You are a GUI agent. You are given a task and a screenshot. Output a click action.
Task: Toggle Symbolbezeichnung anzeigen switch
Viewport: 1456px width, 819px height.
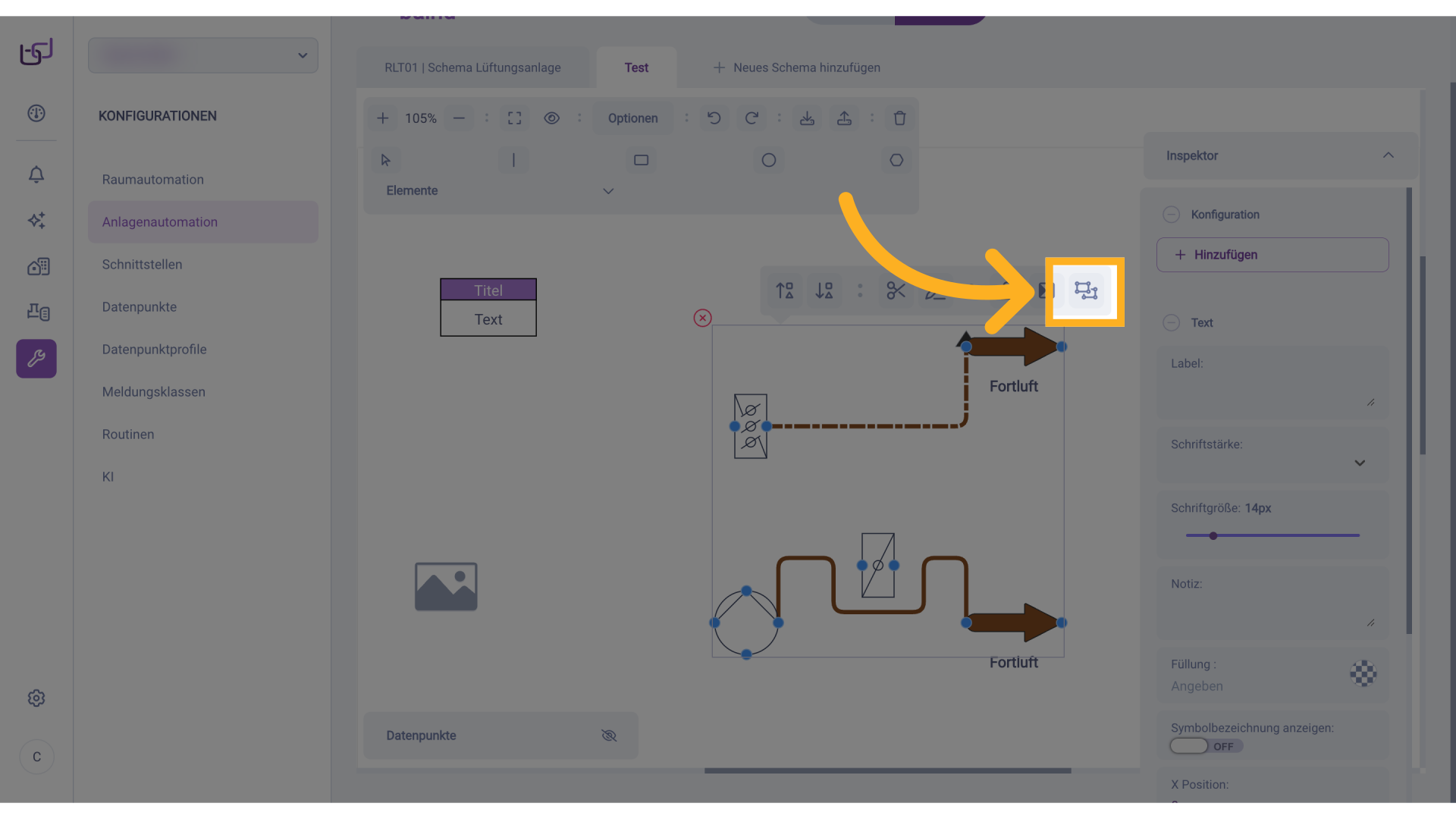pos(1205,746)
